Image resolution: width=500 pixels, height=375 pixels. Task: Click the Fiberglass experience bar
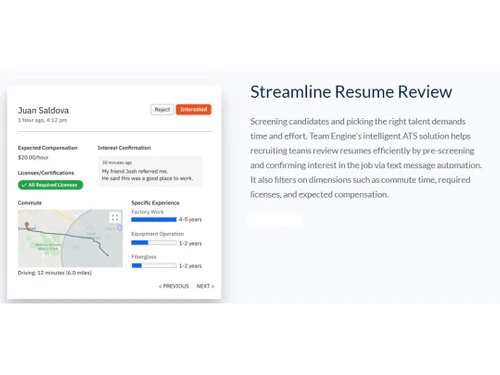click(x=154, y=265)
